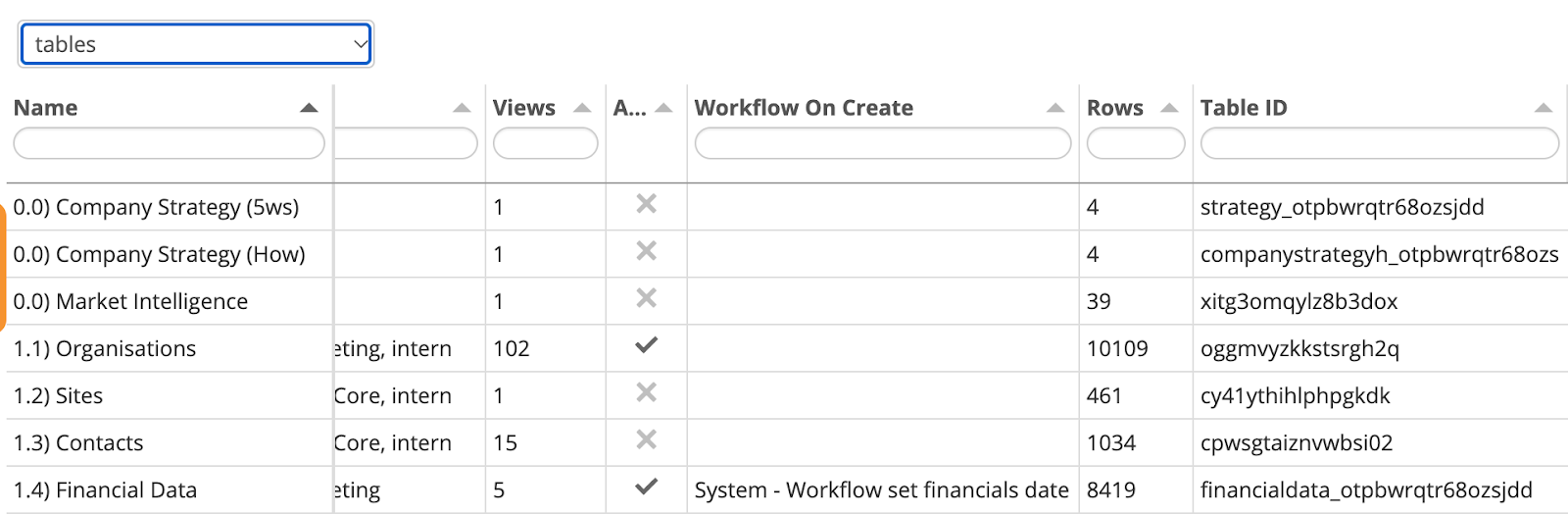Click the Name filter input field
The width and height of the screenshot is (1568, 514).
tap(169, 144)
